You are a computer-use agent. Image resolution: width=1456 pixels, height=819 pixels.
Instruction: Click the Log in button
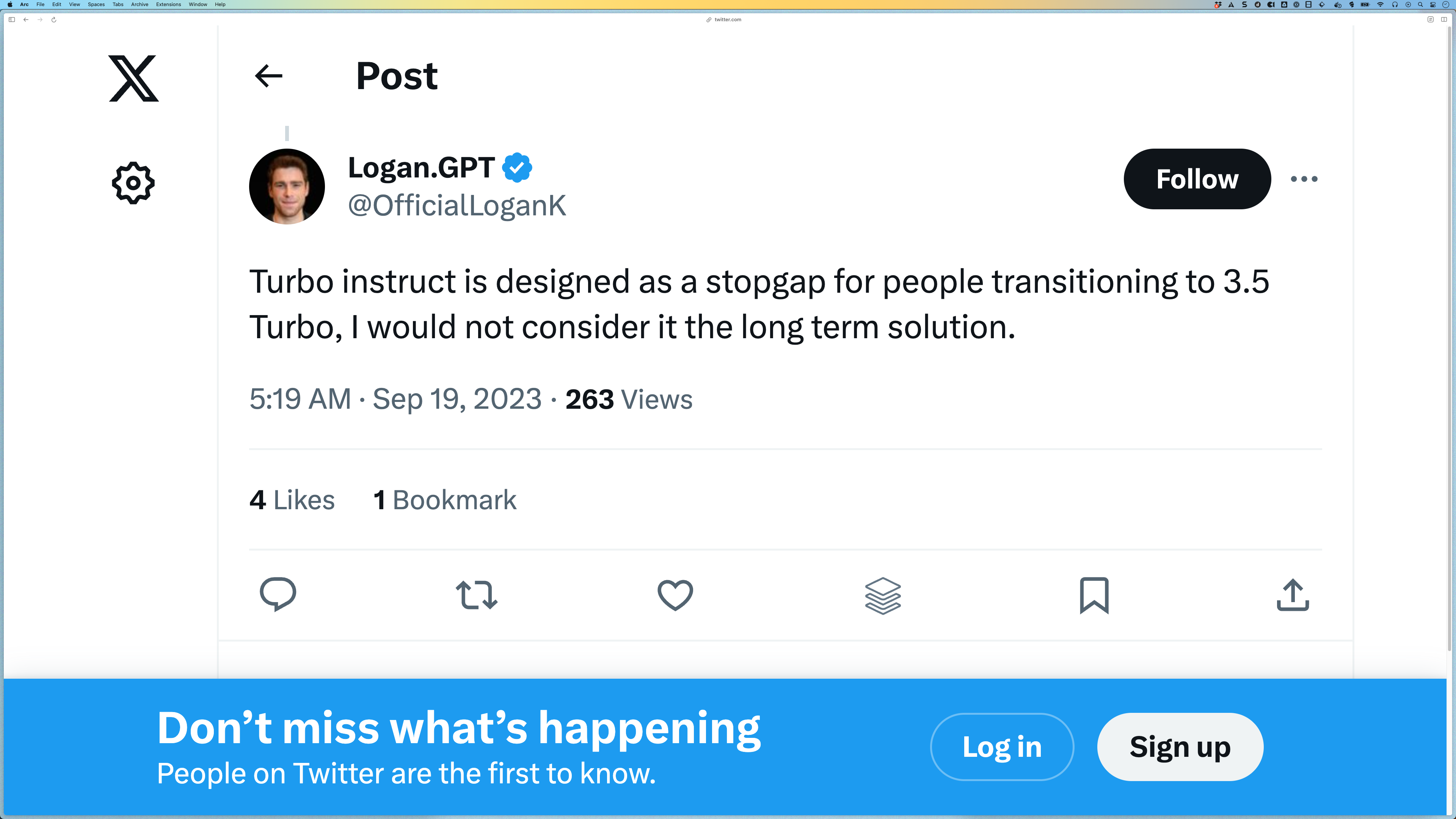[1001, 747]
